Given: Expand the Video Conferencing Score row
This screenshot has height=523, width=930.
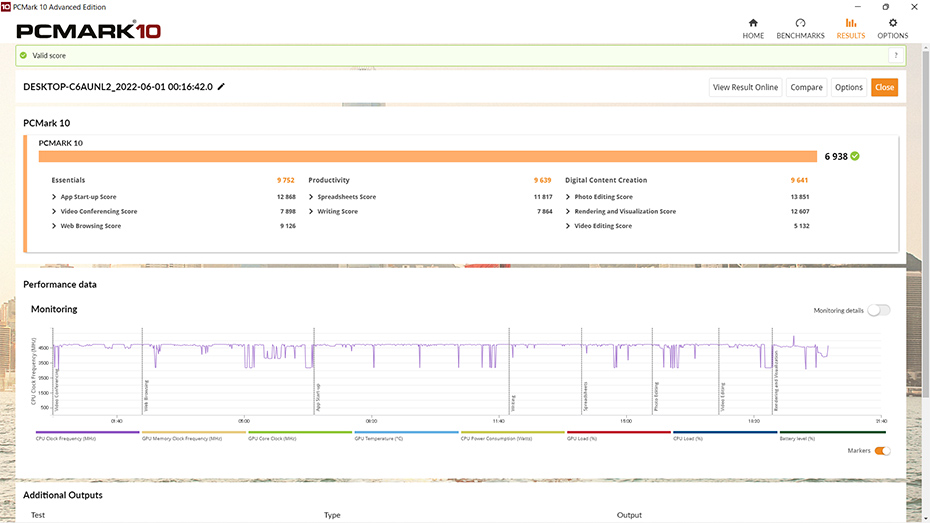Looking at the screenshot, I should [54, 212].
